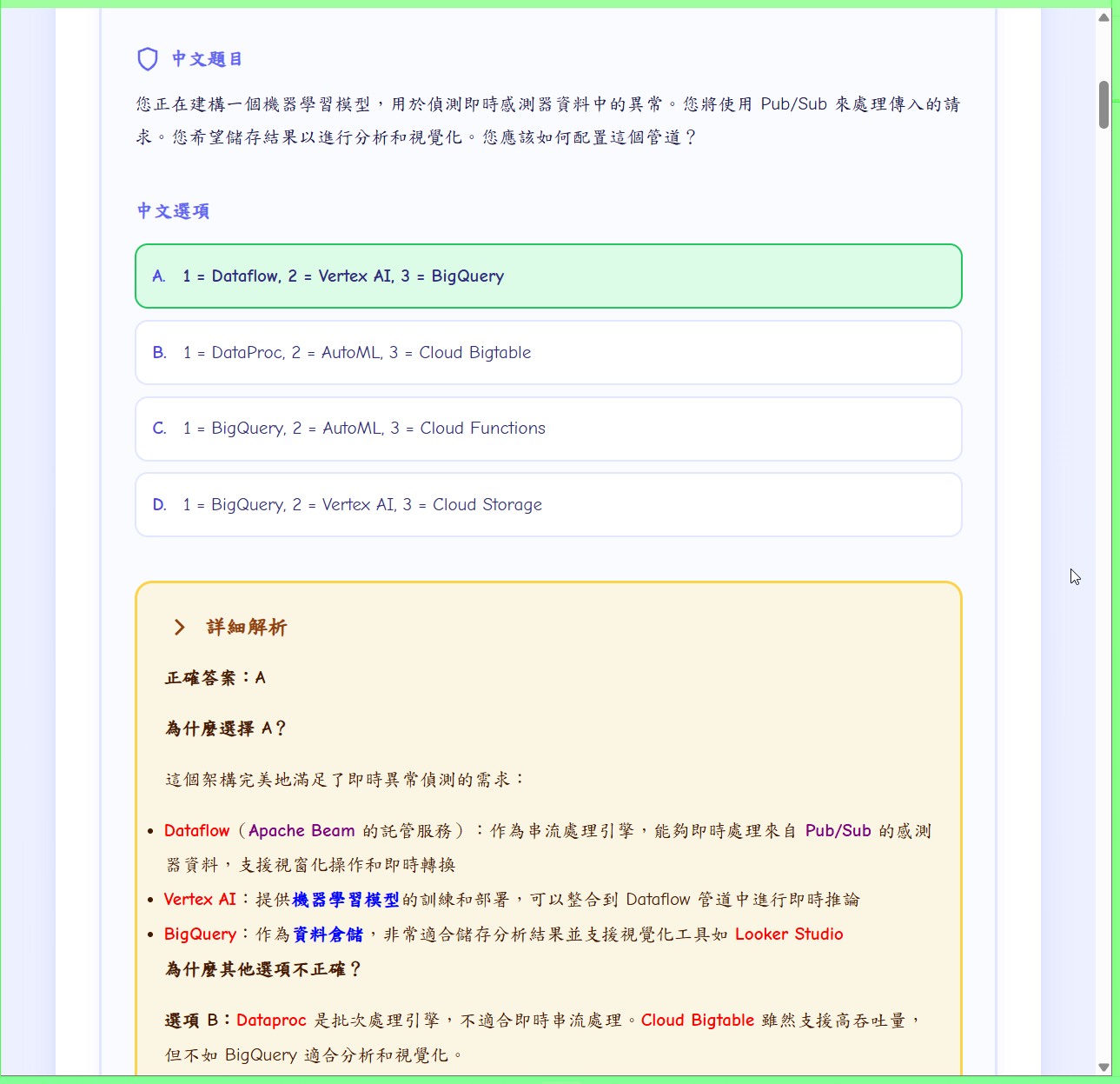The height and width of the screenshot is (1084, 1120).
Task: Click the 詳細解析 heading text
Action: coord(247,628)
